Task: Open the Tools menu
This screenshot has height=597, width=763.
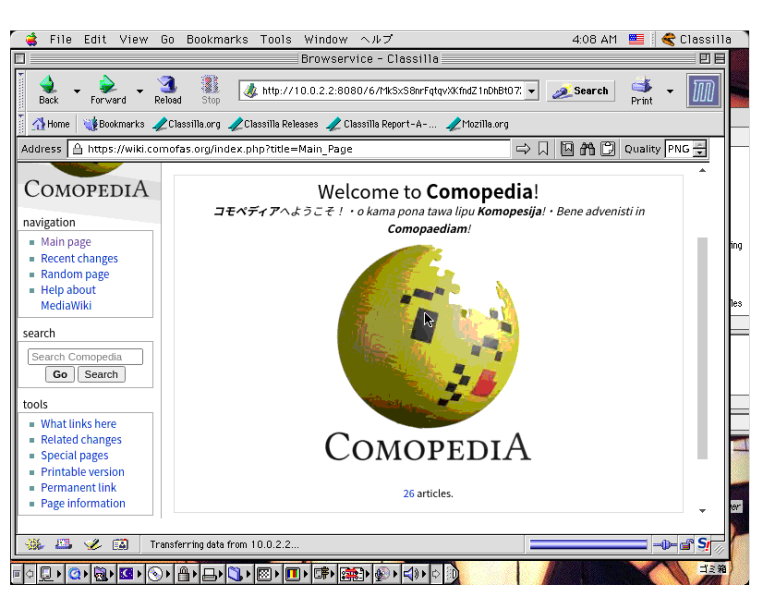Action: tap(275, 39)
